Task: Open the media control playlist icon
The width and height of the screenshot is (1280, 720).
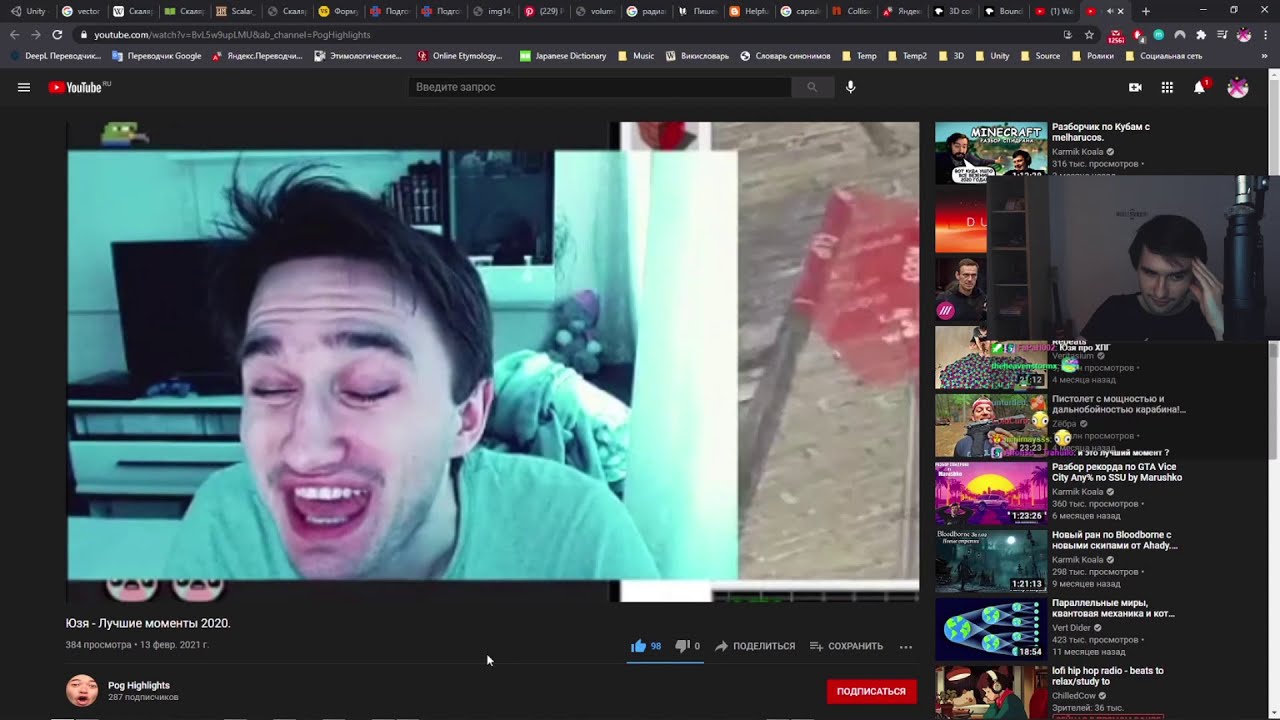Action: 1222,34
